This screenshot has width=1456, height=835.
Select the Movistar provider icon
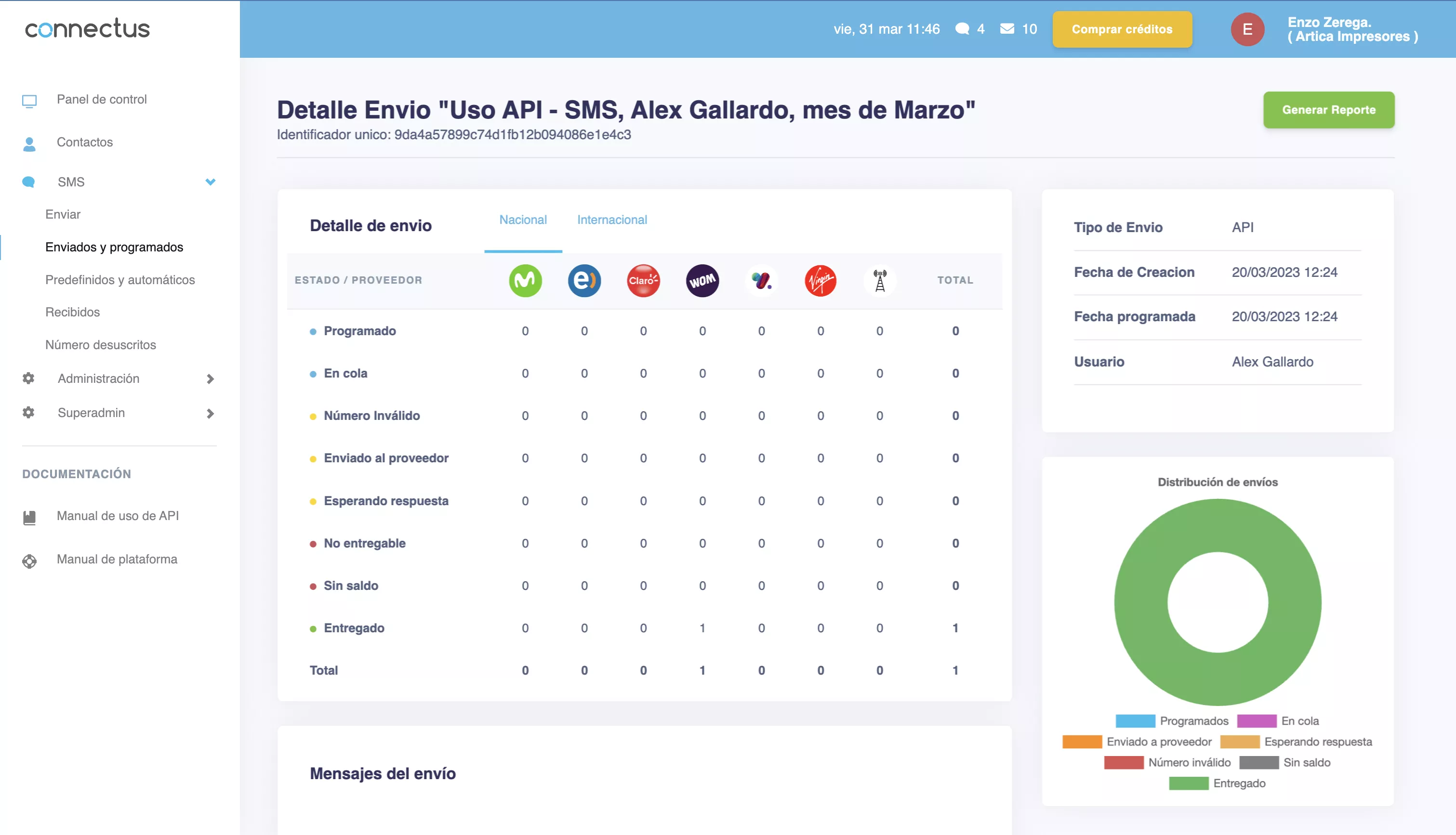pyautogui.click(x=526, y=280)
